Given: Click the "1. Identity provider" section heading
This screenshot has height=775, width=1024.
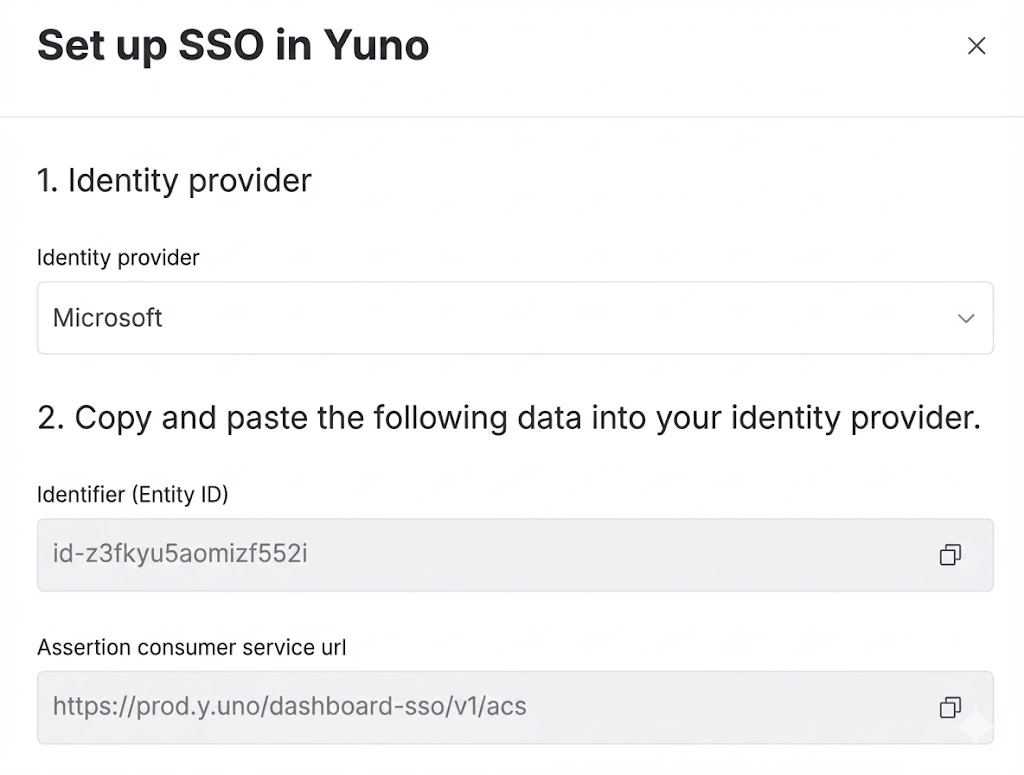Looking at the screenshot, I should pyautogui.click(x=174, y=181).
